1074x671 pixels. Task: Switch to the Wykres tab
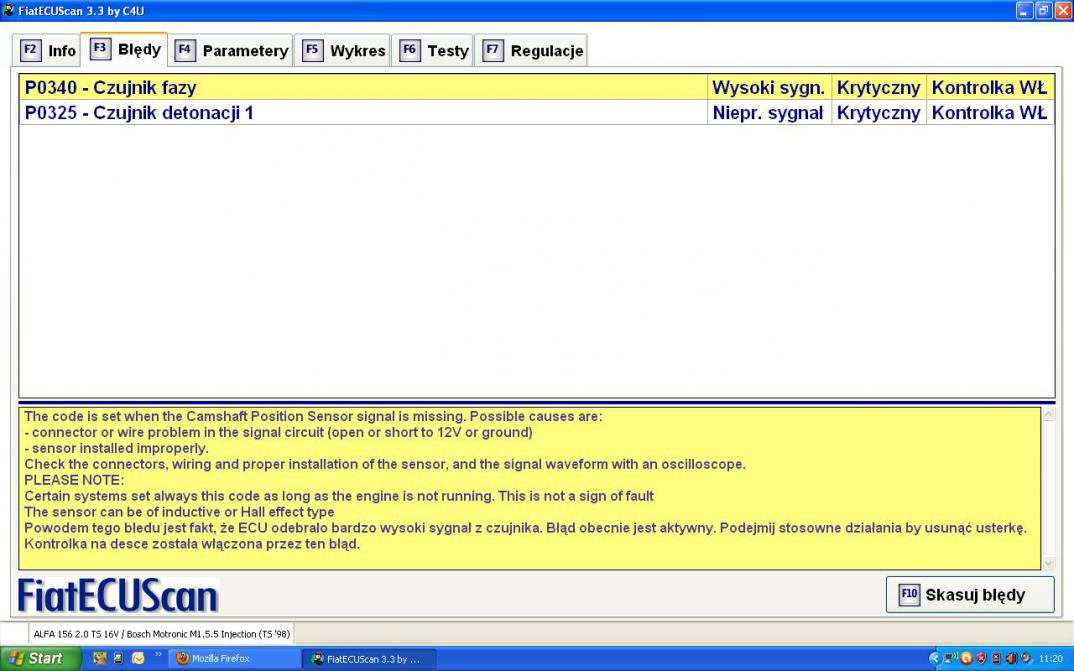(x=342, y=50)
